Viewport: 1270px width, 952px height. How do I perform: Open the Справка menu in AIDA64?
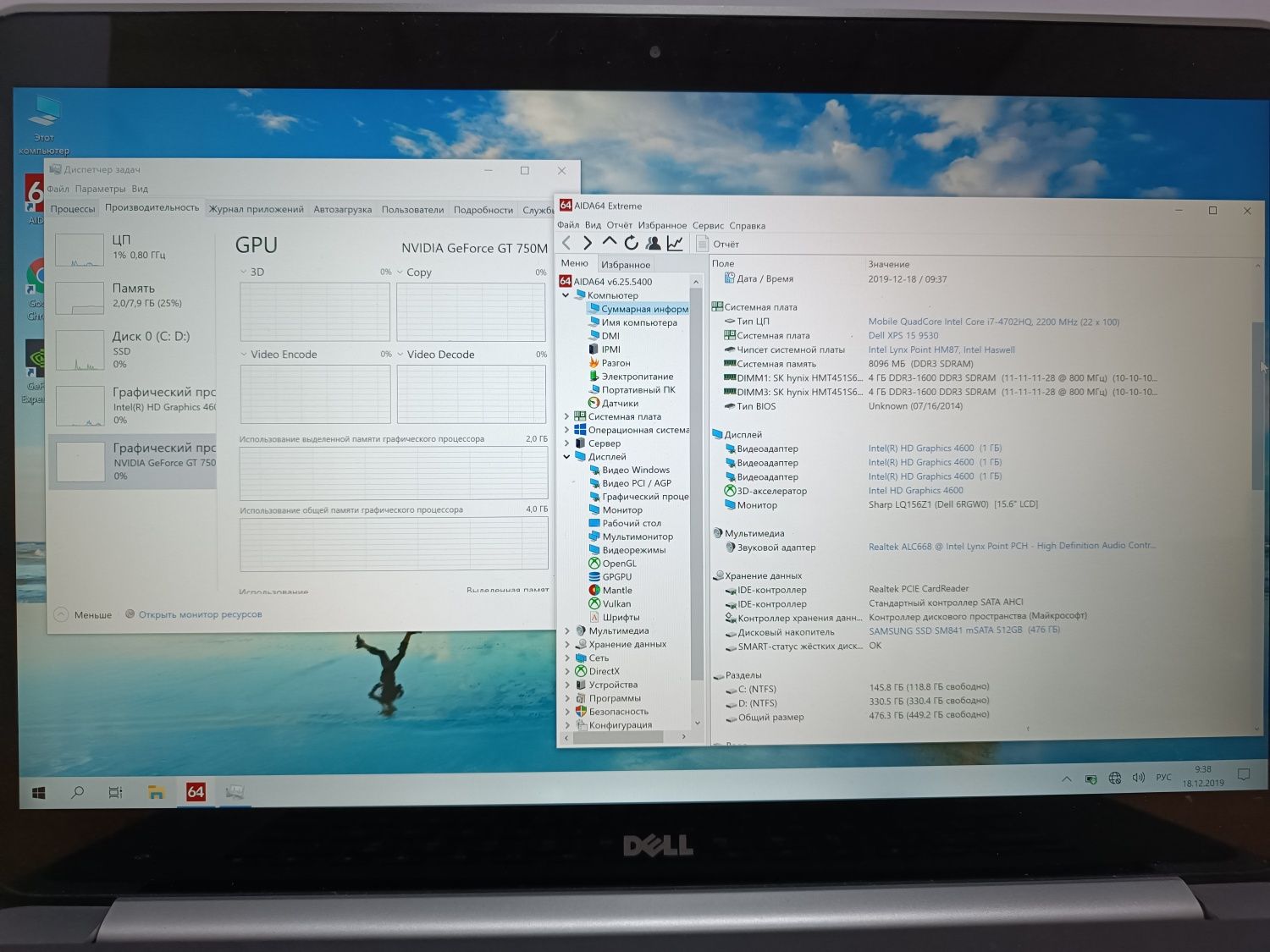tap(747, 226)
